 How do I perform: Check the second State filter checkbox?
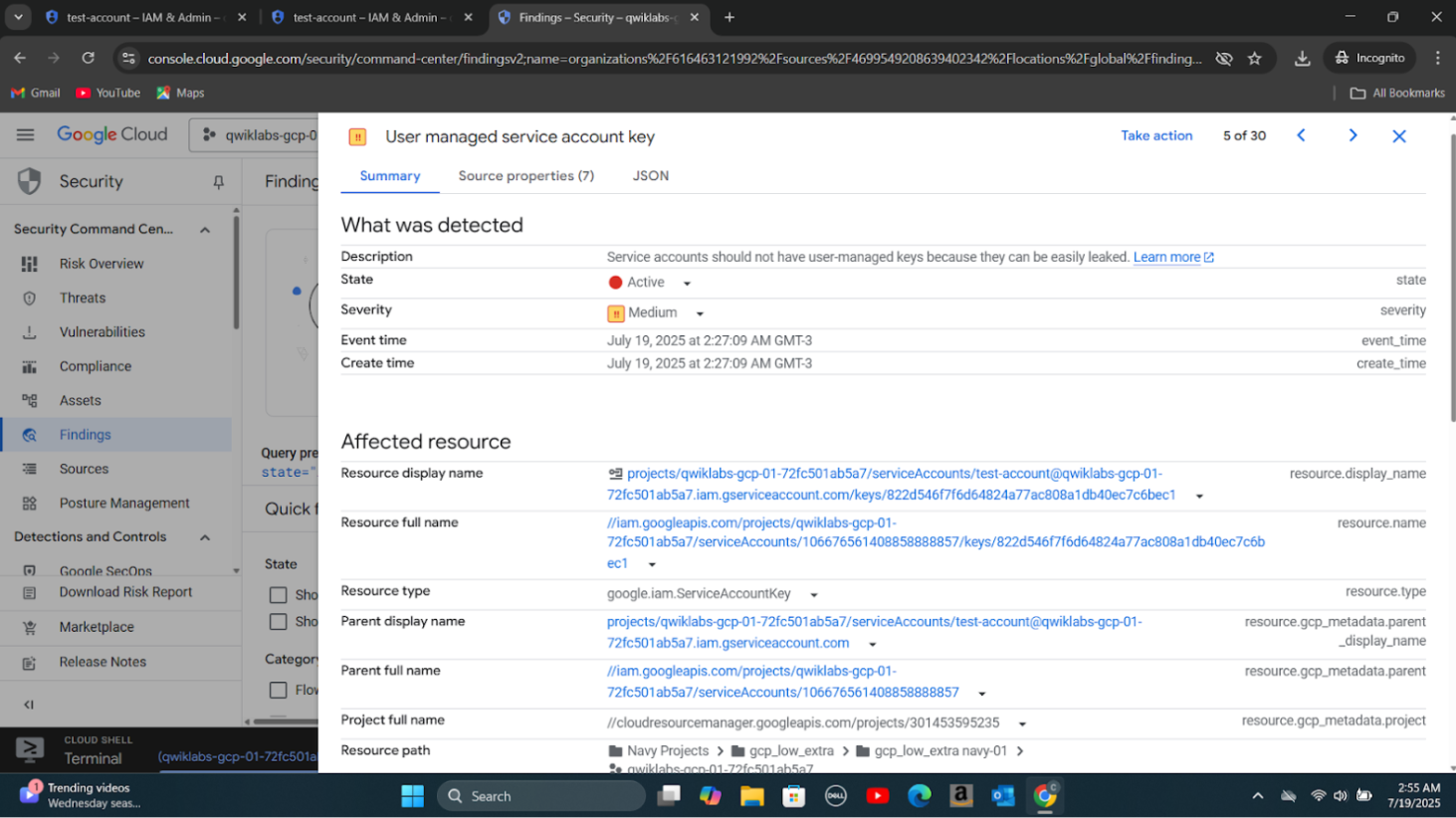coord(279,622)
